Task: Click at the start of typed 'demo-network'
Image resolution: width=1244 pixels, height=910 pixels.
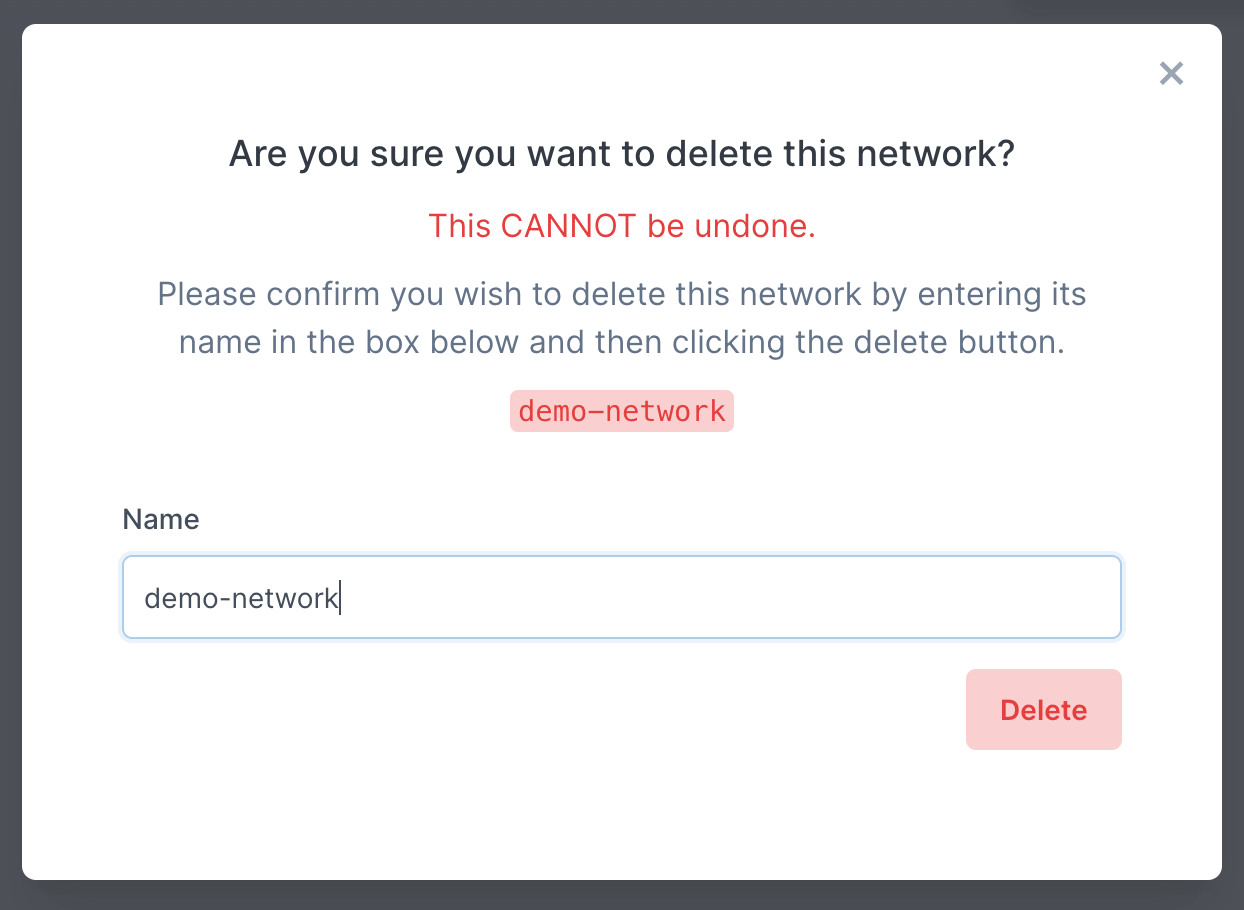Action: pos(146,598)
